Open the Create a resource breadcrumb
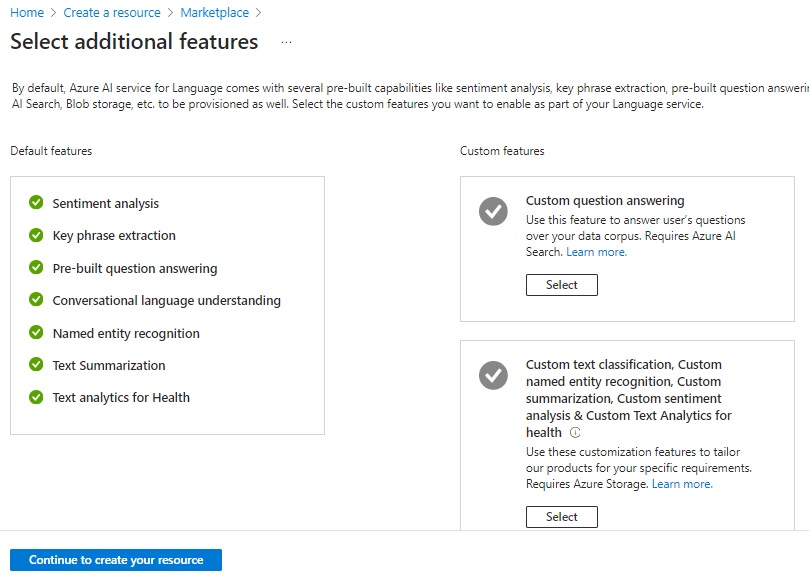This screenshot has height=579, width=809. click(112, 13)
